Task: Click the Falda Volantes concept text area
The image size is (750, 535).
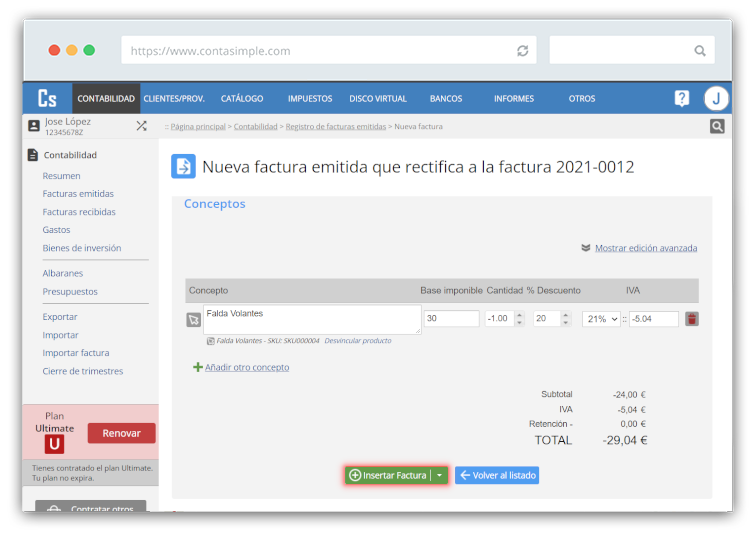Action: point(312,319)
